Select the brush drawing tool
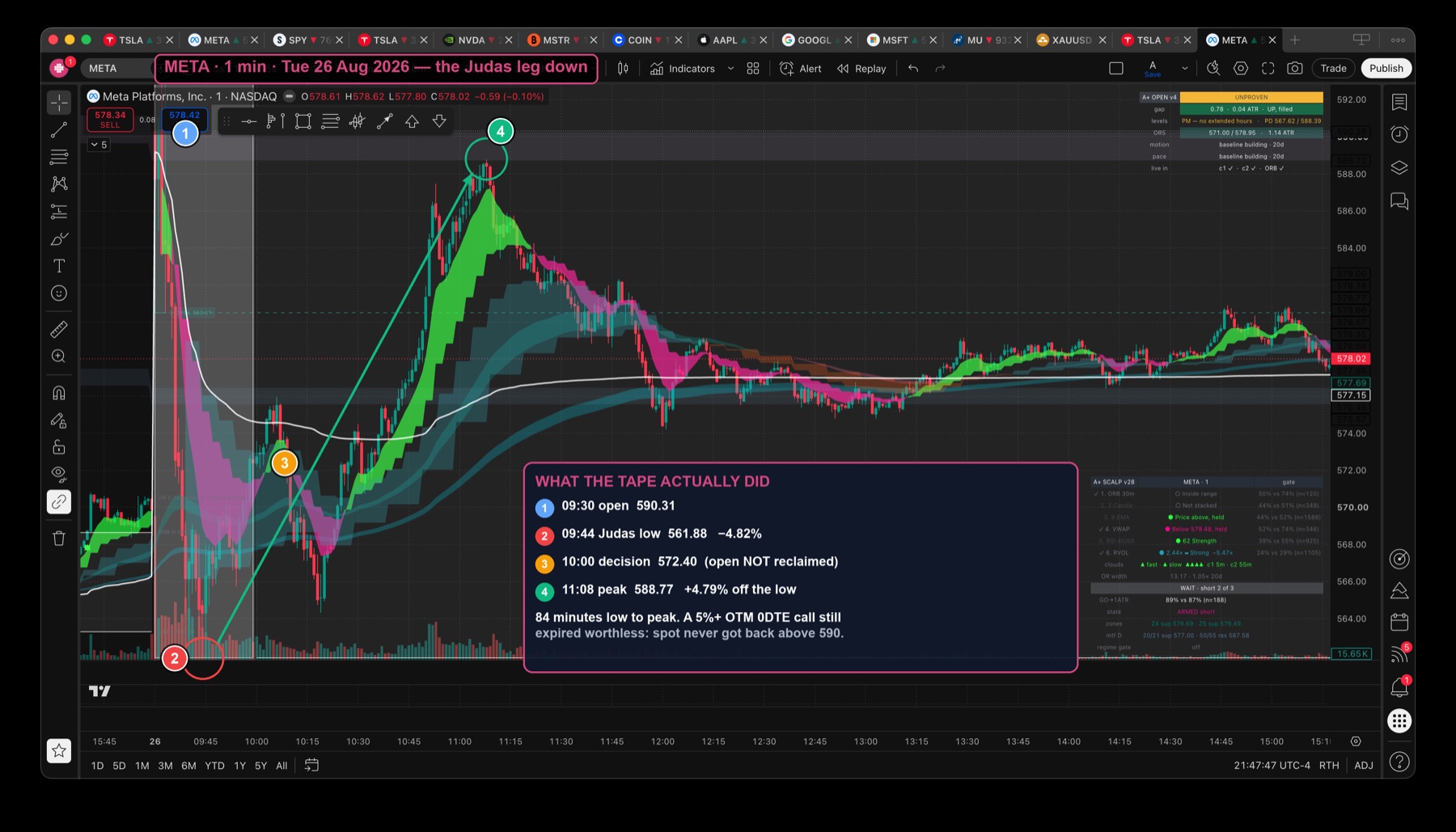 click(x=59, y=239)
